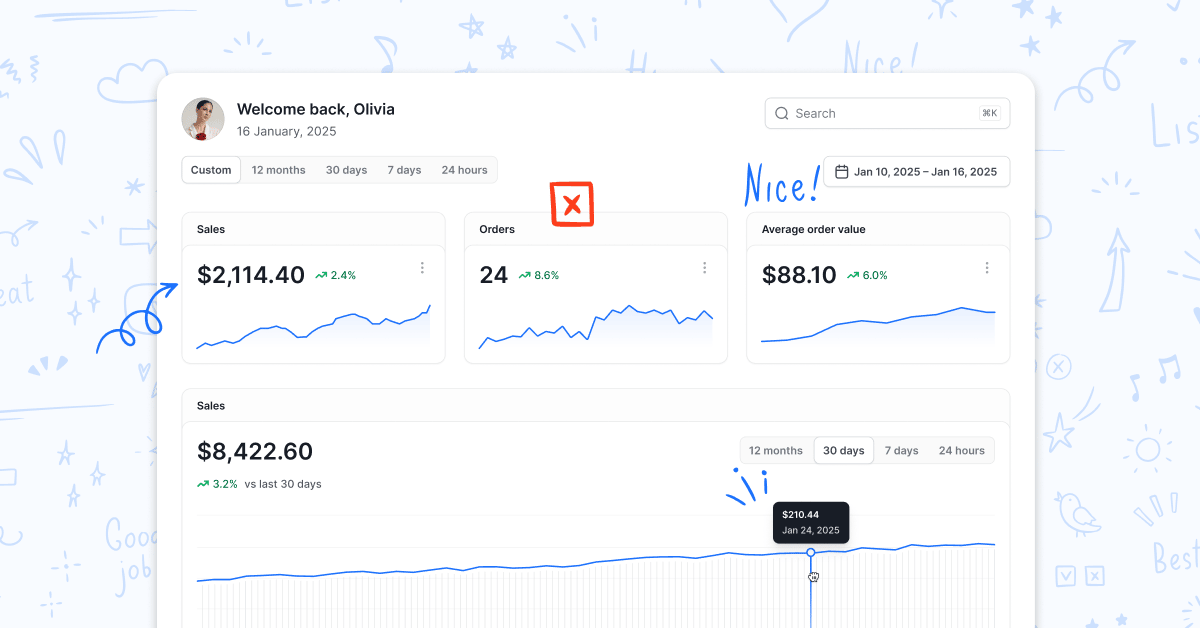
Task: Click the 8.6% orders trend indicator
Action: point(539,275)
